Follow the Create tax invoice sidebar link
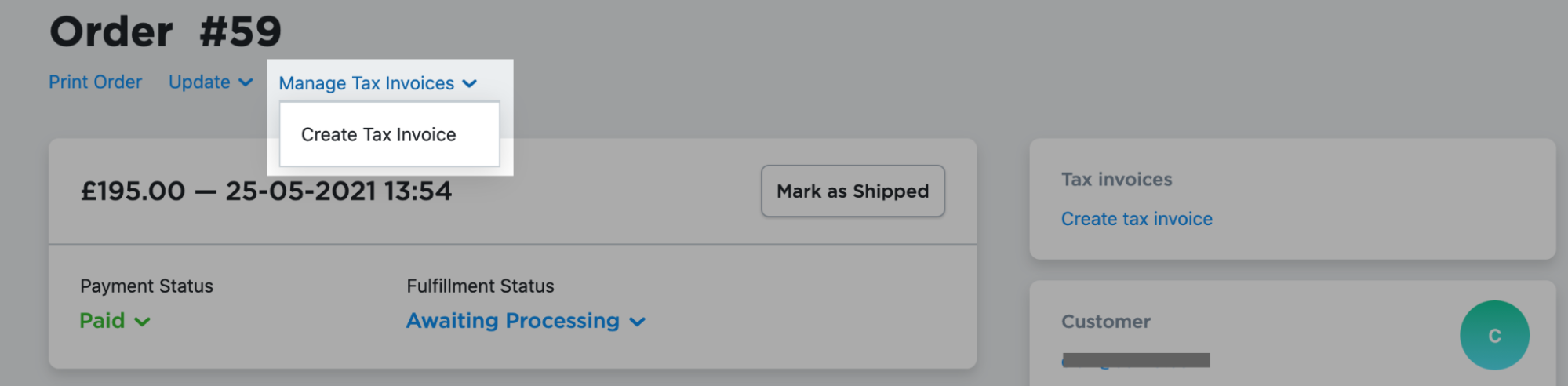 [x=1137, y=219]
